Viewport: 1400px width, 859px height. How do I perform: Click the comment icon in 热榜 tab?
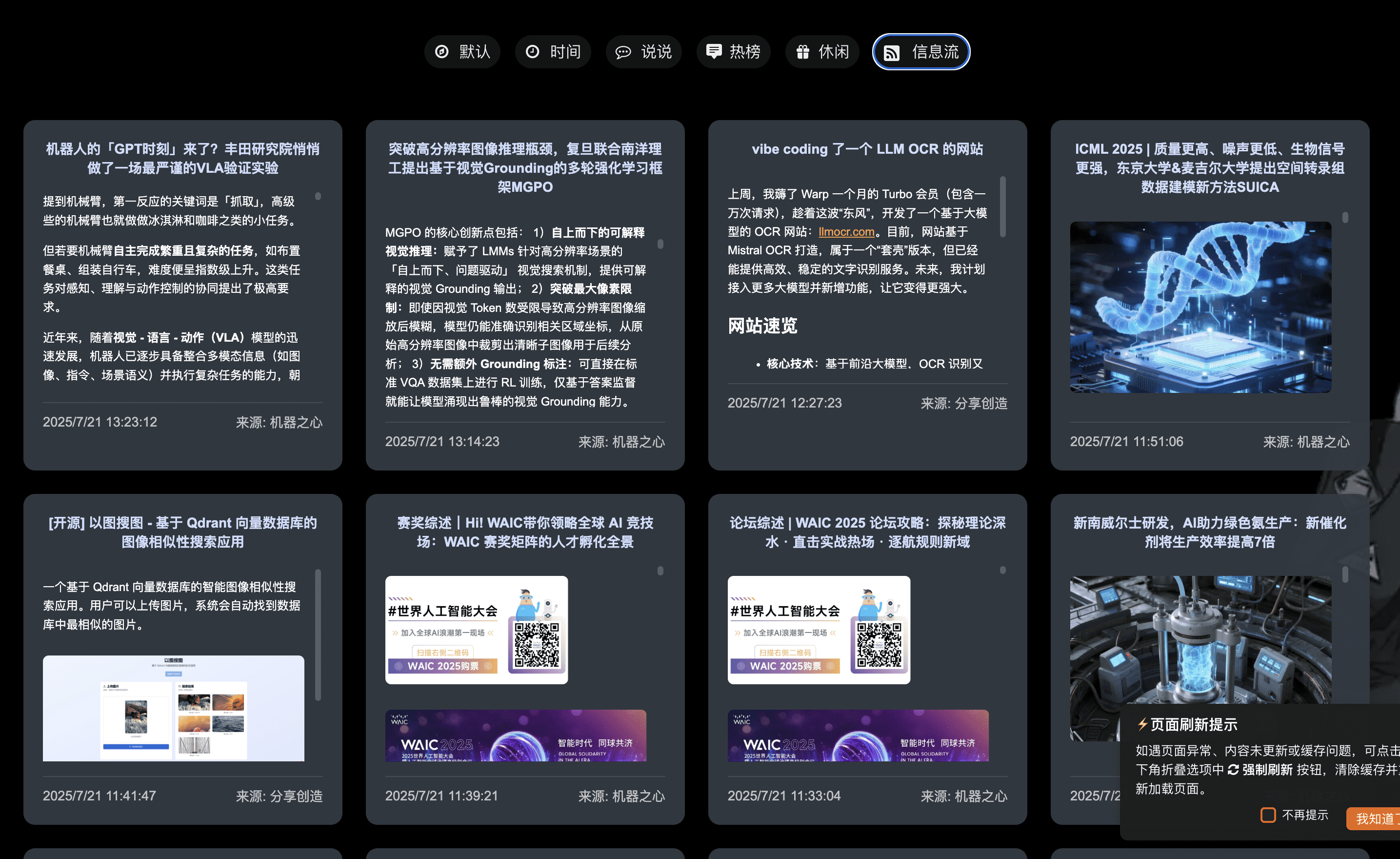pyautogui.click(x=714, y=51)
